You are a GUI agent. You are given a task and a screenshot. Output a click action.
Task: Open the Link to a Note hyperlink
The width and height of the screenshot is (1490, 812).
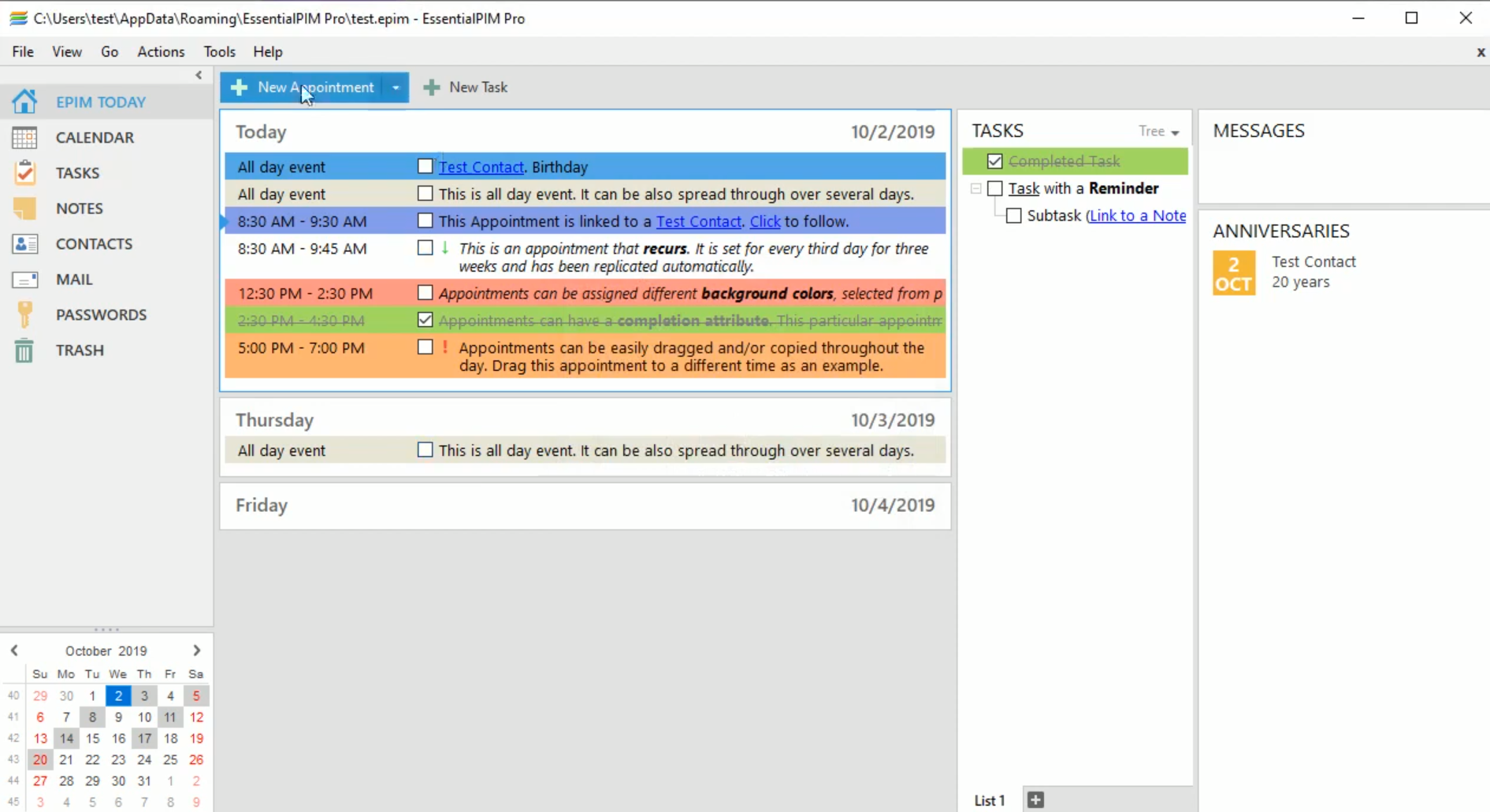1138,215
